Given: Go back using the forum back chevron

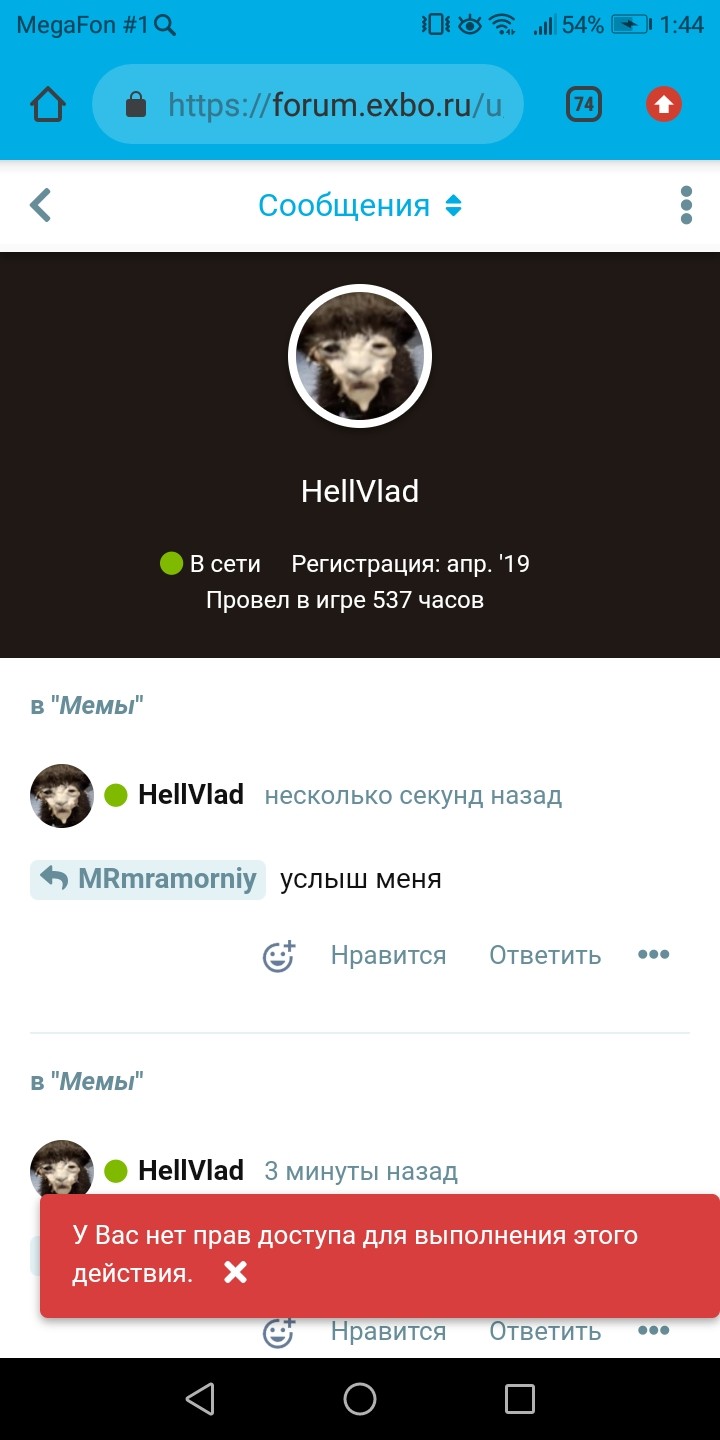Looking at the screenshot, I should pos(40,205).
